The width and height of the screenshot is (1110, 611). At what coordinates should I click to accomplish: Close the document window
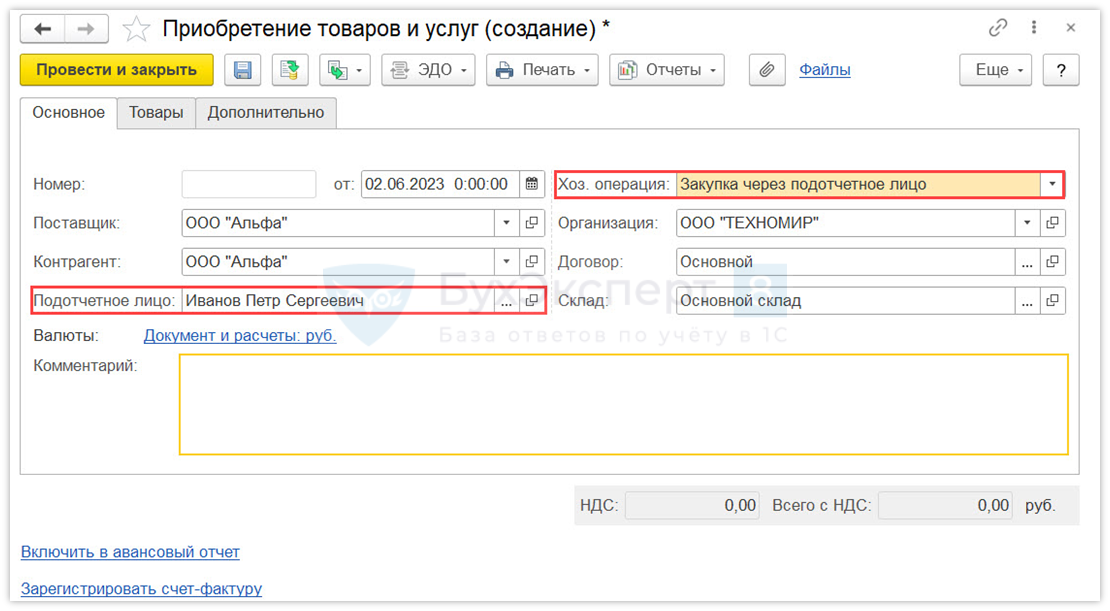point(1070,28)
